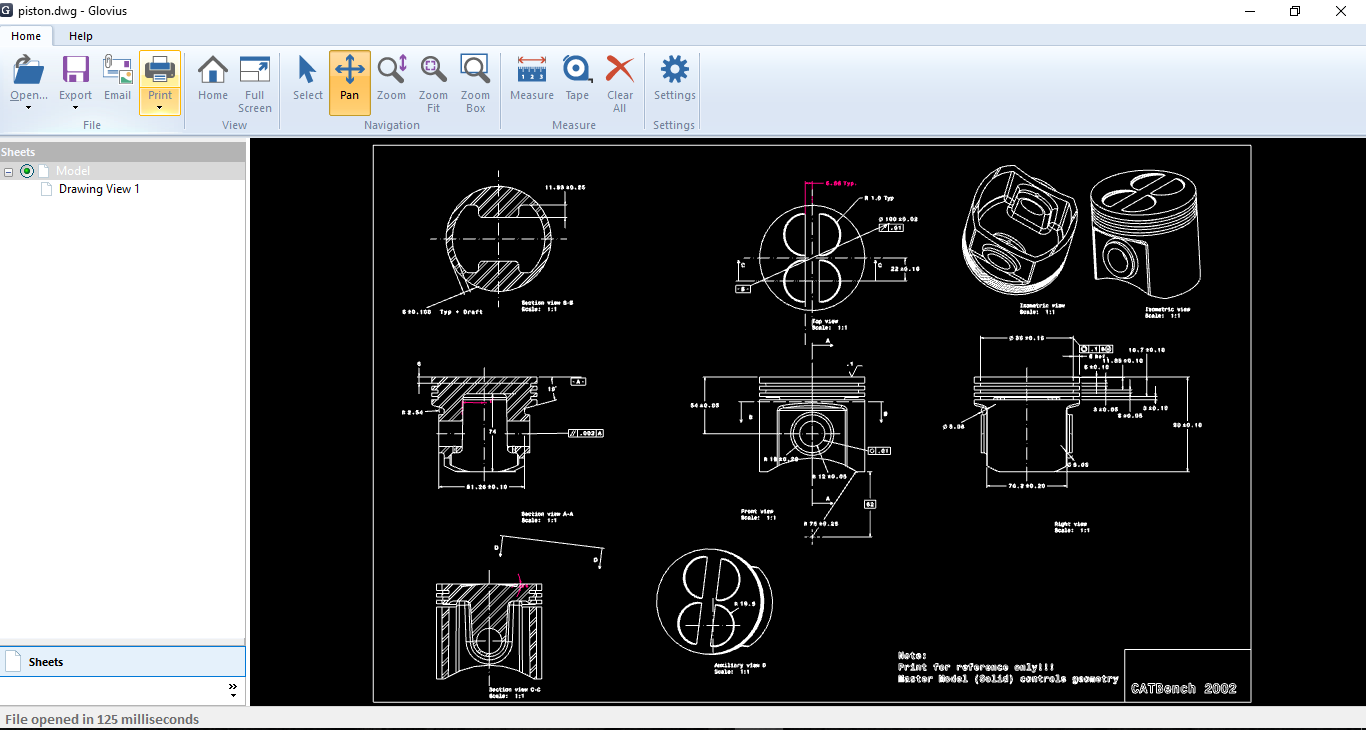
Task: Collapse the Model tree node
Action: pos(8,171)
